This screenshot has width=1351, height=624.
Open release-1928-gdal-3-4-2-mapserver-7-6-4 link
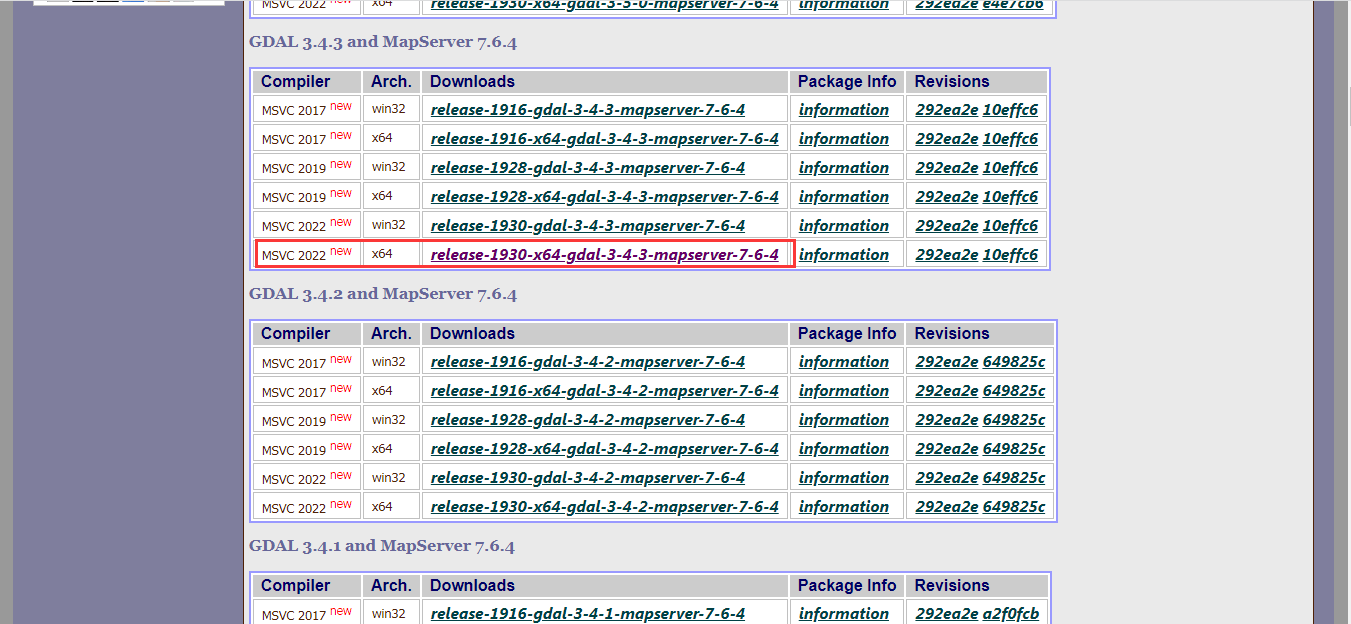[x=588, y=420]
